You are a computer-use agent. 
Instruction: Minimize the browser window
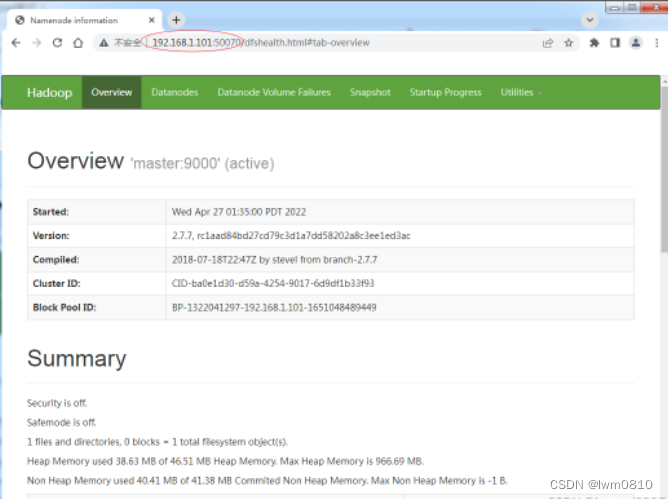click(614, 7)
